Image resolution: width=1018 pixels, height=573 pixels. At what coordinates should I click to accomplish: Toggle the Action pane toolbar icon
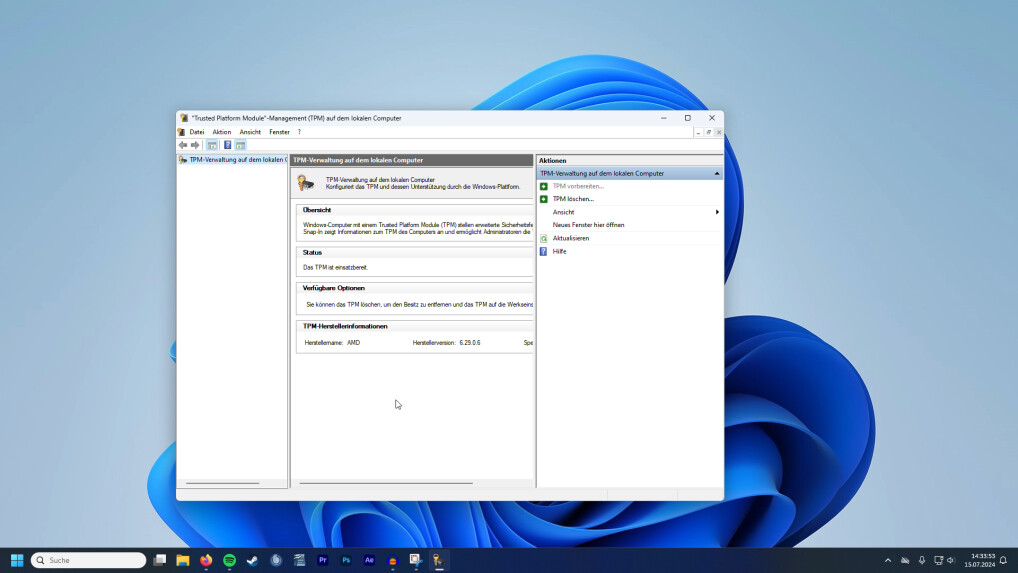point(240,145)
